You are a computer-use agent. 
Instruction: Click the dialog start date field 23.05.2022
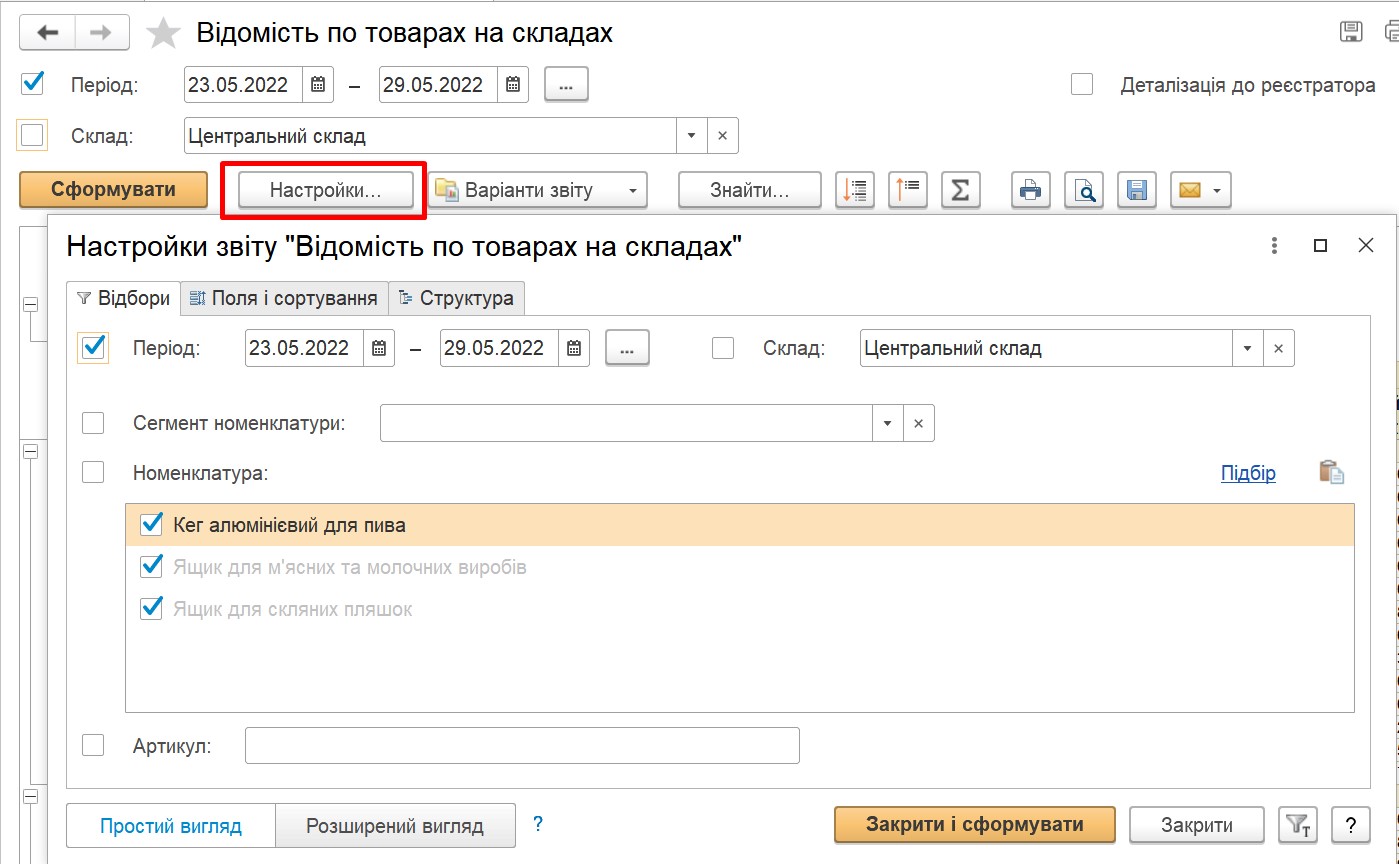pos(305,349)
